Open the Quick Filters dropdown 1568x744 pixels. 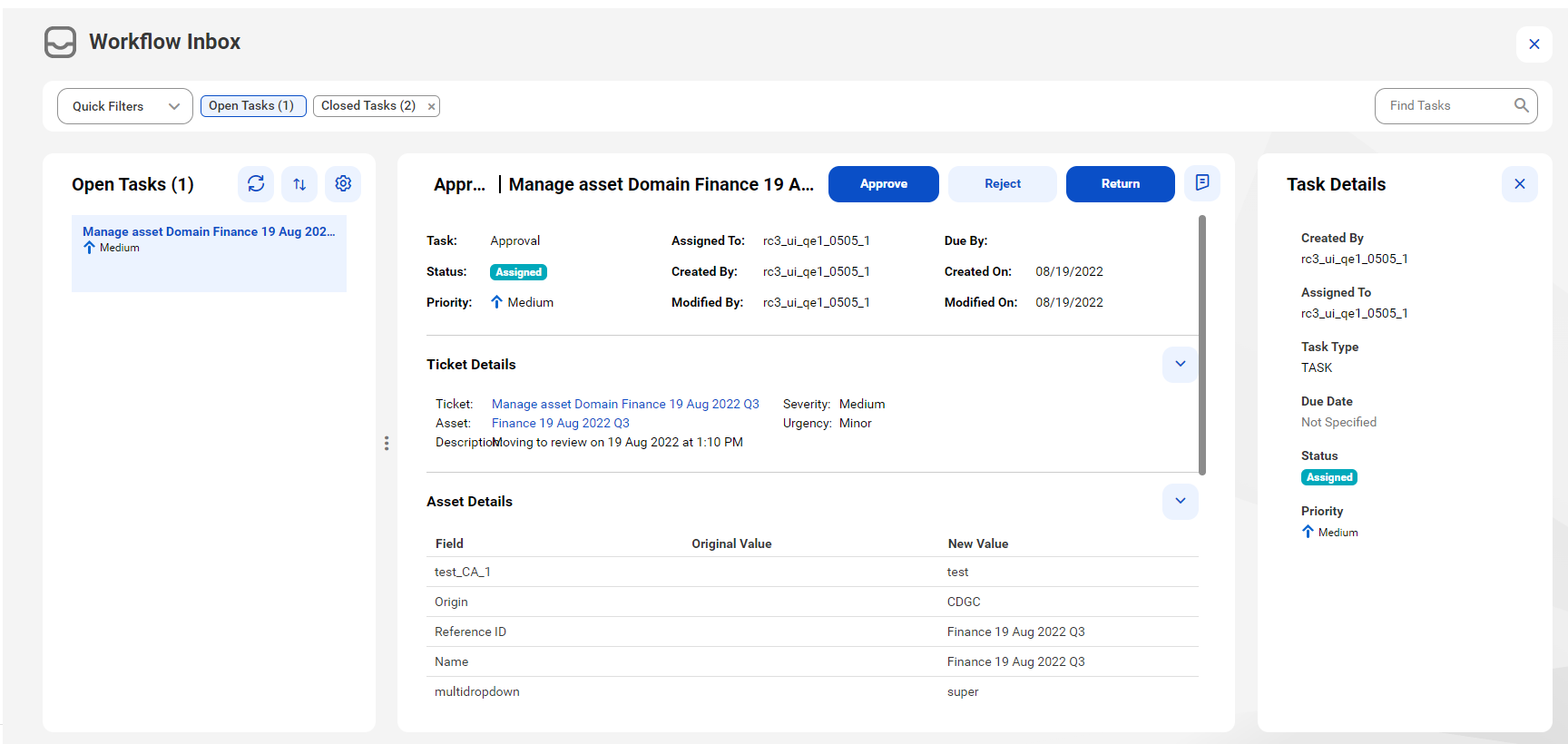click(x=125, y=106)
